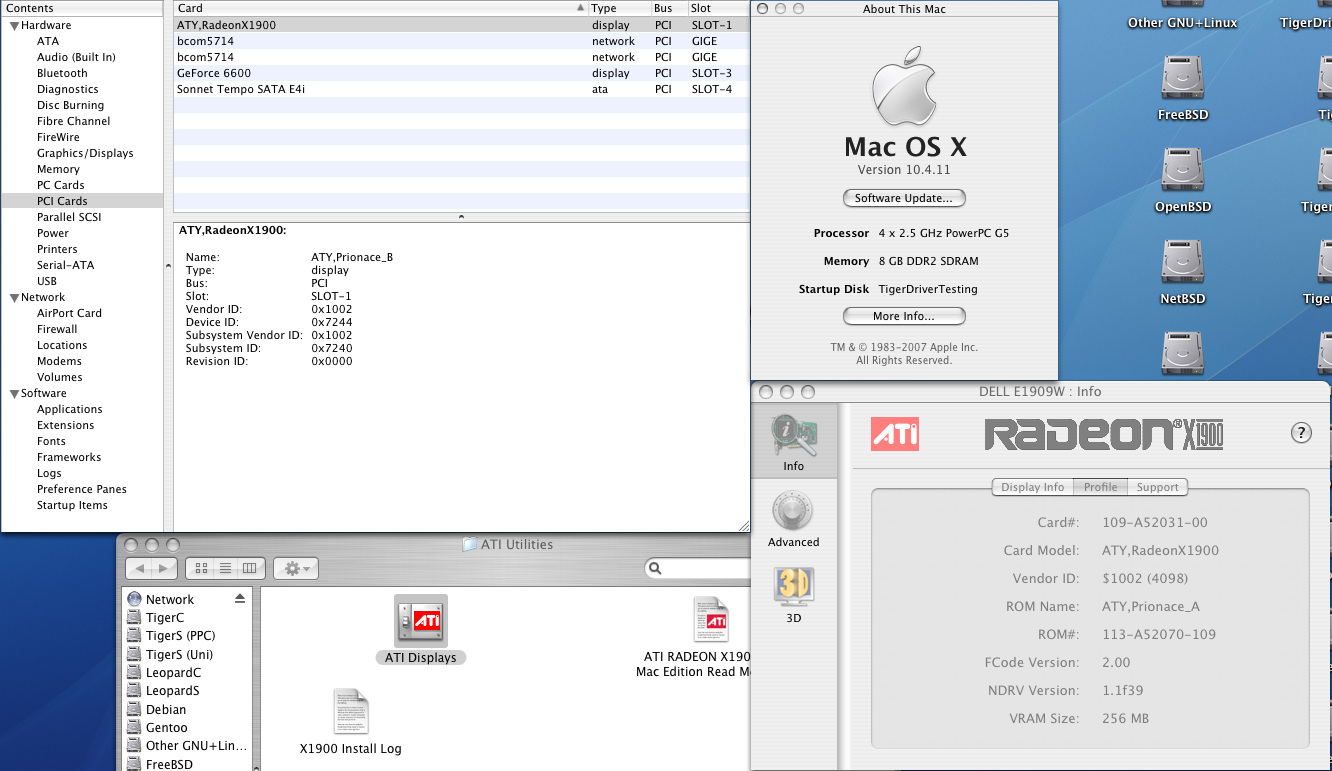This screenshot has width=1332, height=771.
Task: Select Network in Finder sidebar
Action: tap(170, 599)
